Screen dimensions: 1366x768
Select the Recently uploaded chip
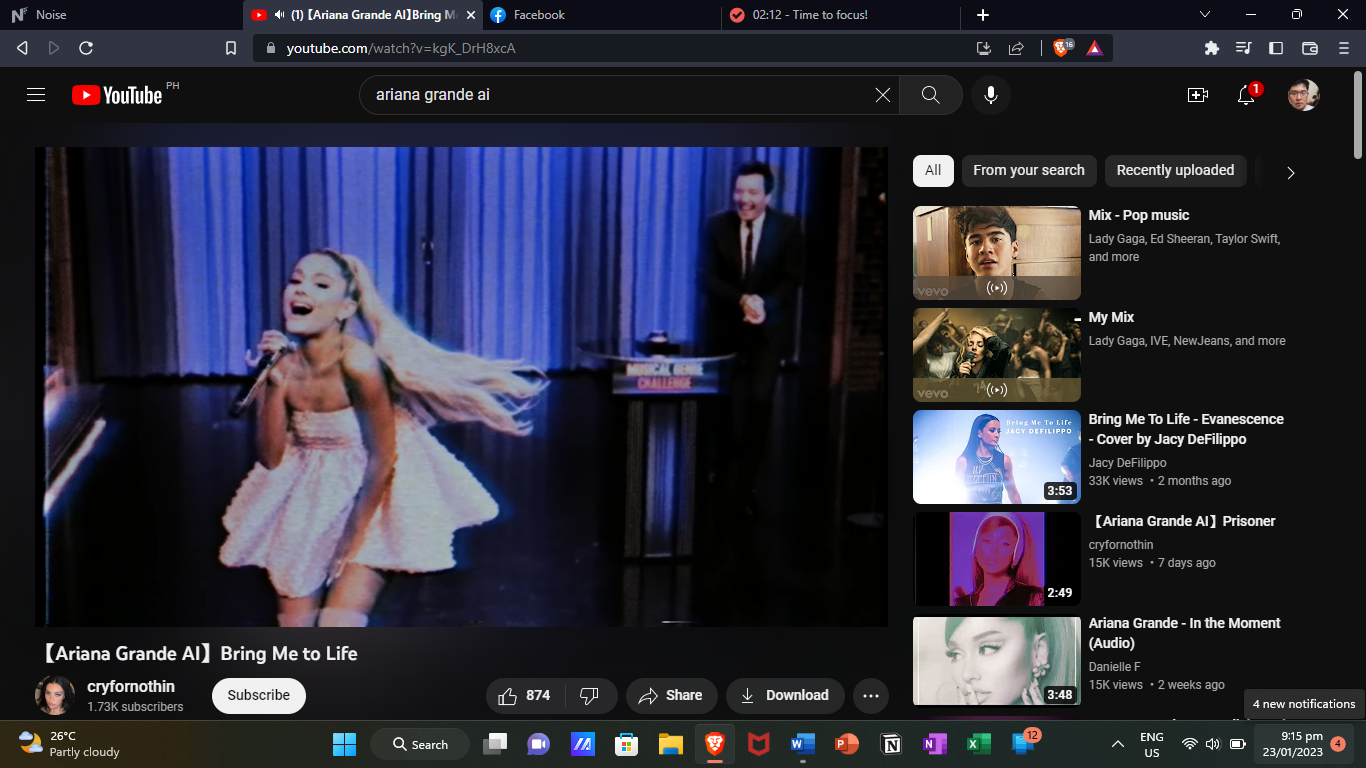point(1176,170)
